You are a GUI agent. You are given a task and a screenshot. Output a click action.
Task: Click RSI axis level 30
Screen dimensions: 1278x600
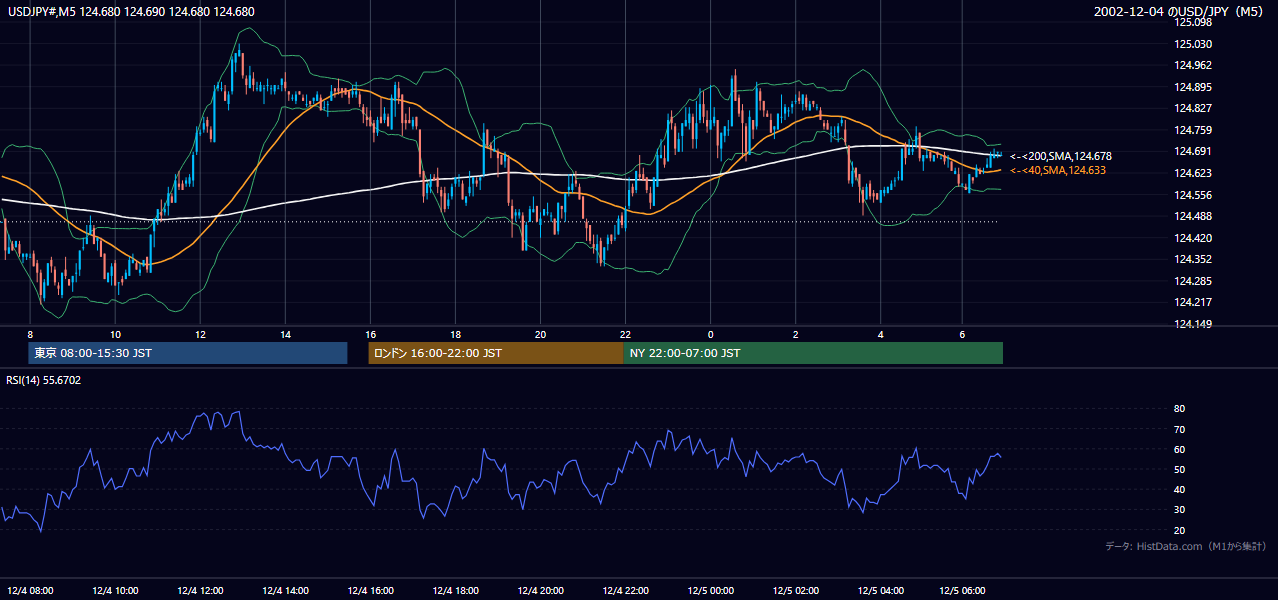click(x=1179, y=510)
